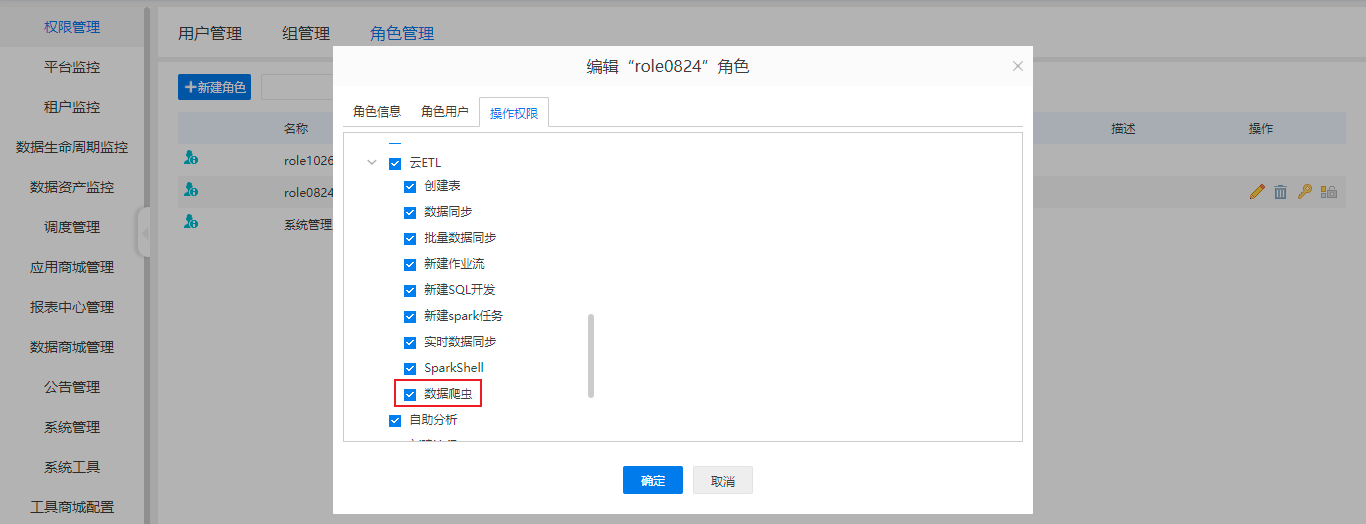Screen dimensions: 1366x524
Task: Click the lock resource icon in role0824 row
Action: pyautogui.click(x=1329, y=192)
